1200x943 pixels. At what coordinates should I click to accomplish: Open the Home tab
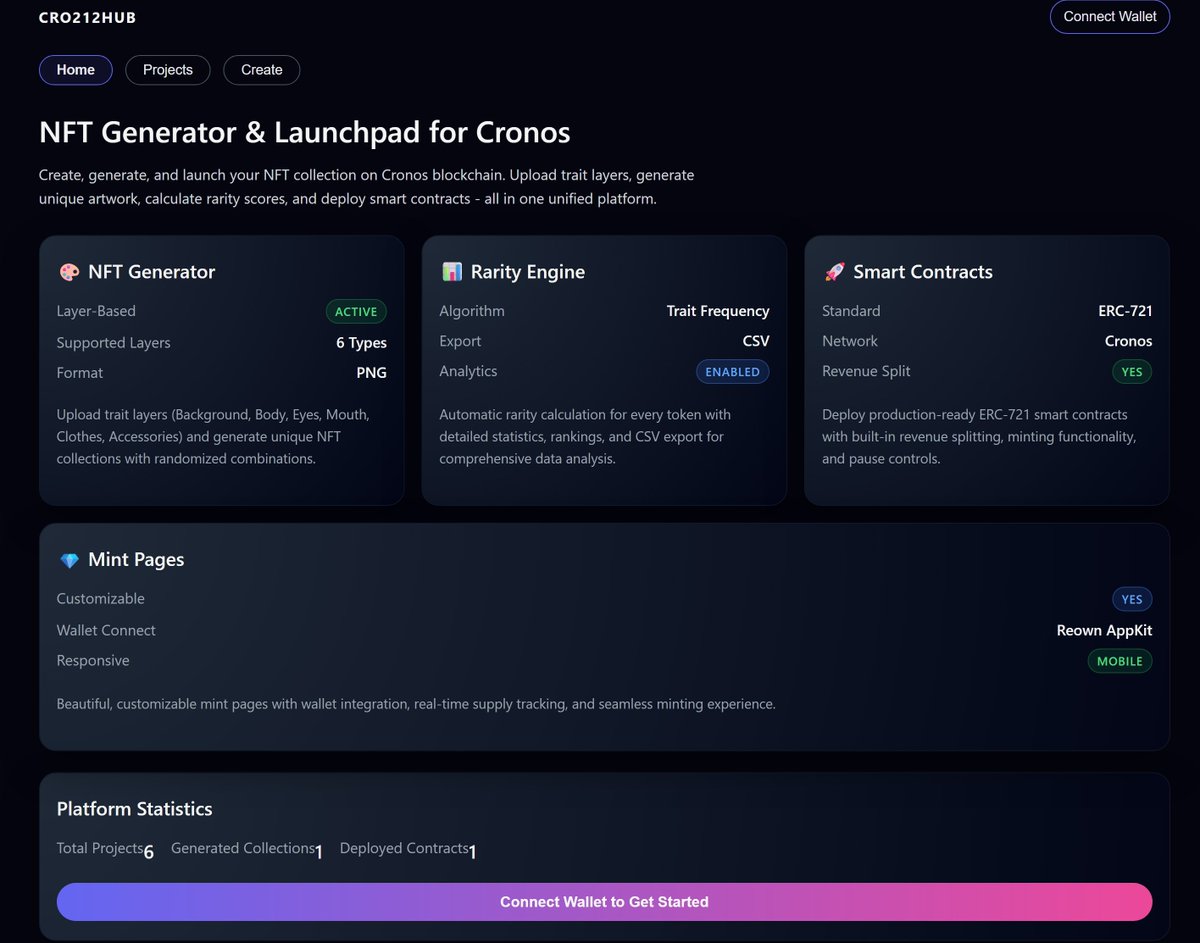click(x=76, y=70)
